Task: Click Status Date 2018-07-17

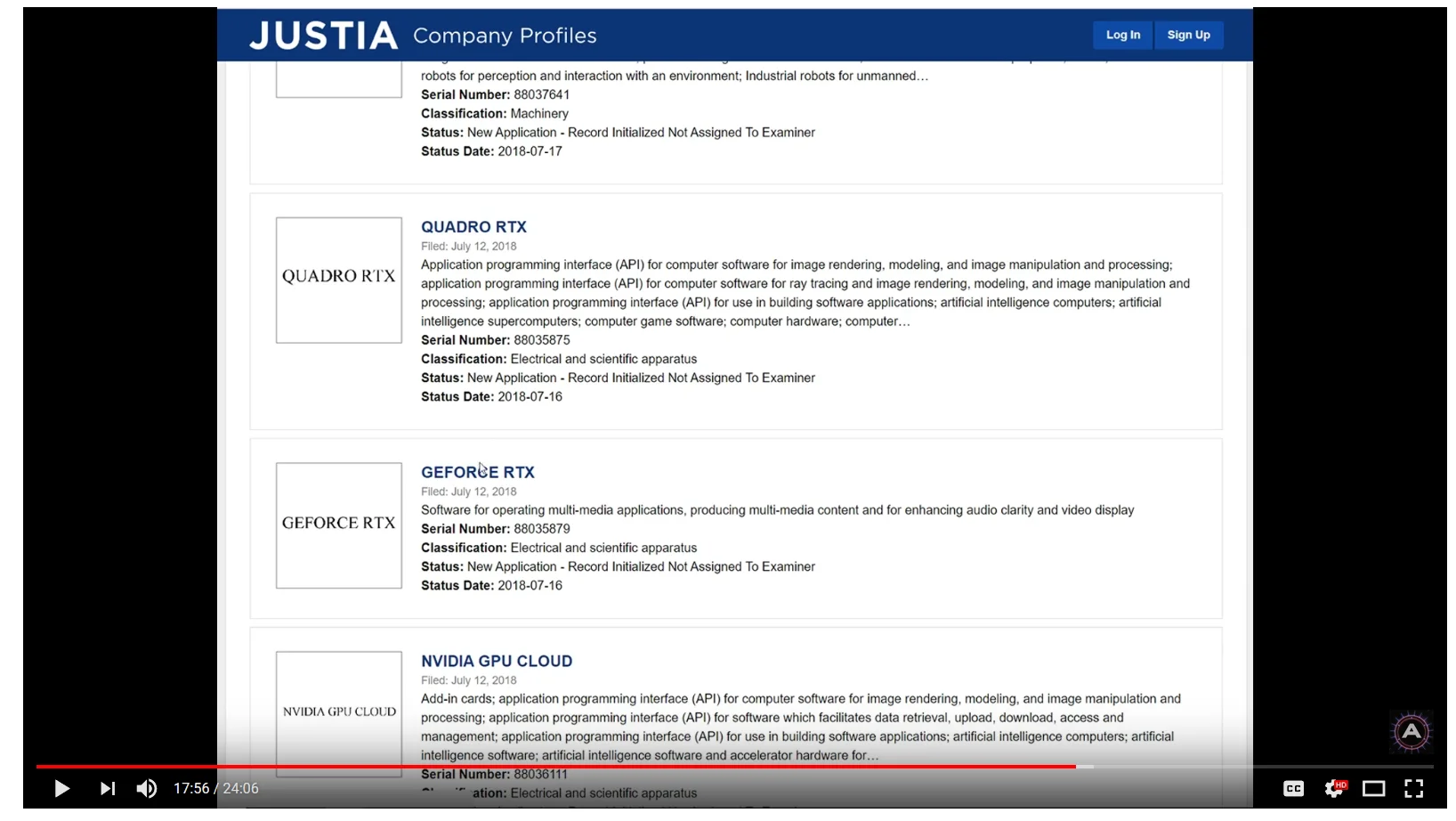Action: 491,151
